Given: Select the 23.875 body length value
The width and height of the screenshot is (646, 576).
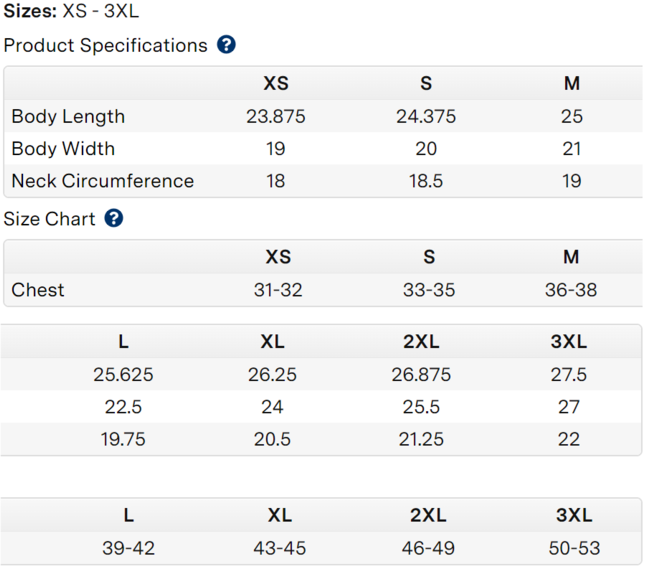Looking at the screenshot, I should pos(276,116).
